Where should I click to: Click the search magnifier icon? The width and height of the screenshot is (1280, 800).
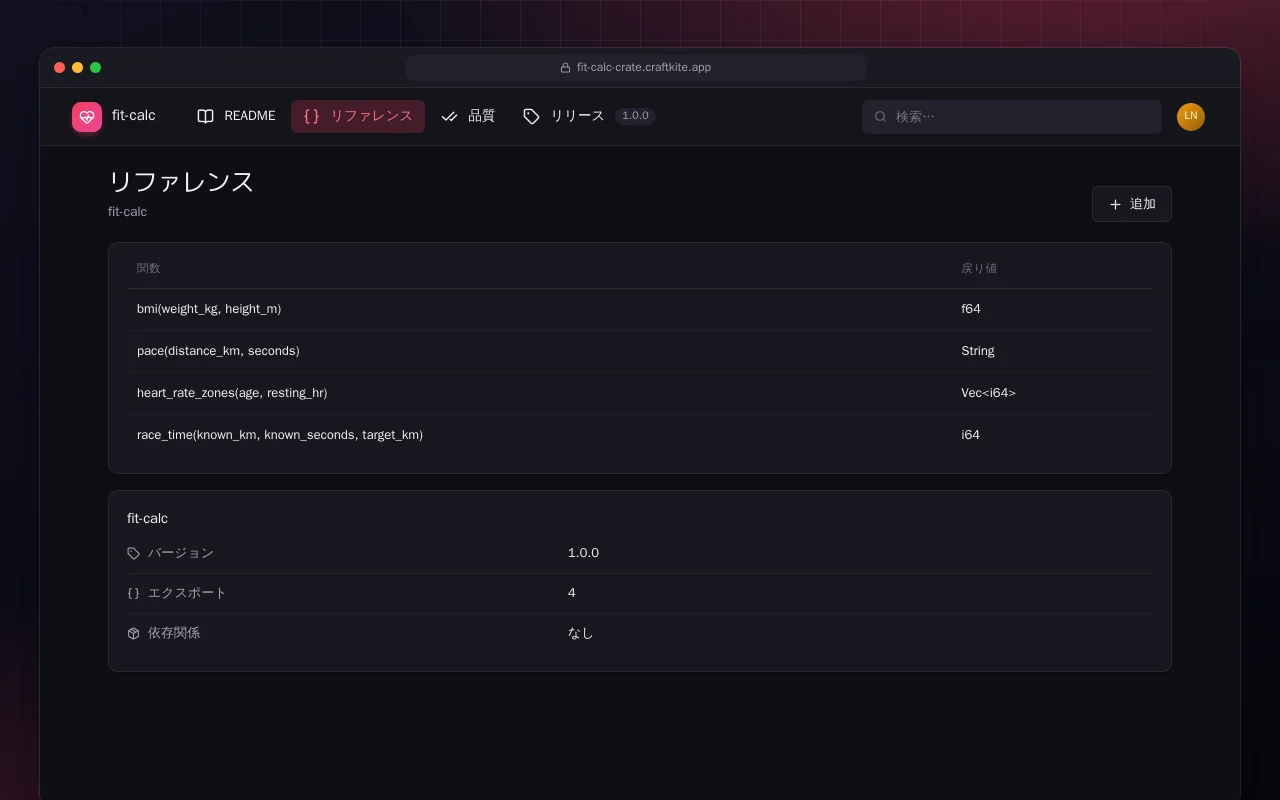coord(881,117)
